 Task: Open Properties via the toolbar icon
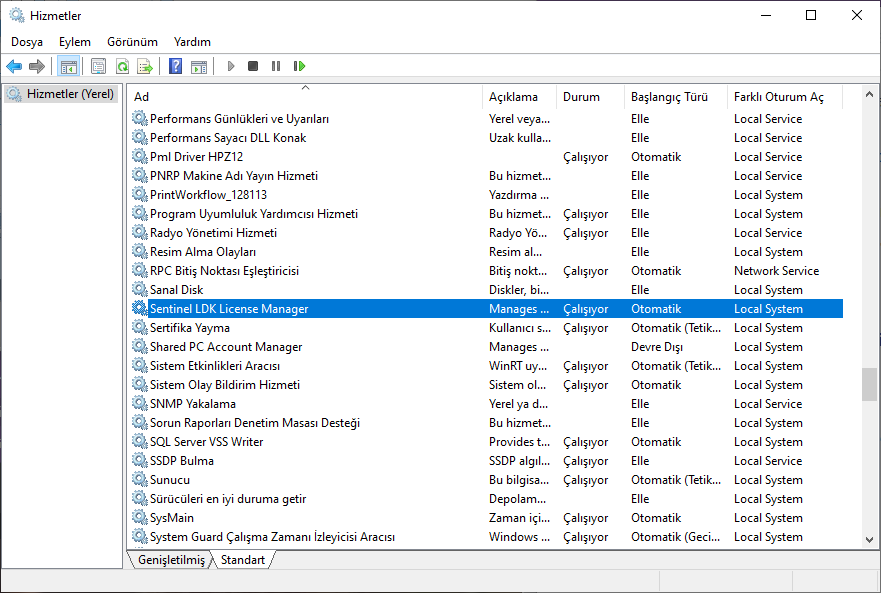pos(98,66)
